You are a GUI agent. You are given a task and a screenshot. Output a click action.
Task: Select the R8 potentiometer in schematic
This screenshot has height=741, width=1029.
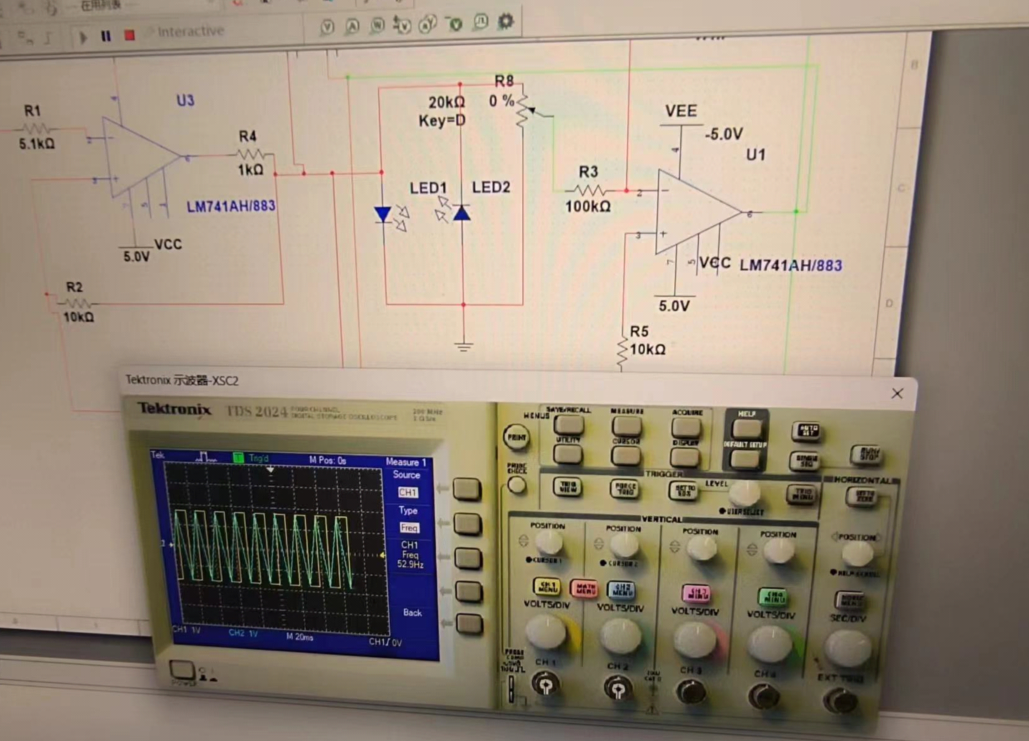point(524,110)
